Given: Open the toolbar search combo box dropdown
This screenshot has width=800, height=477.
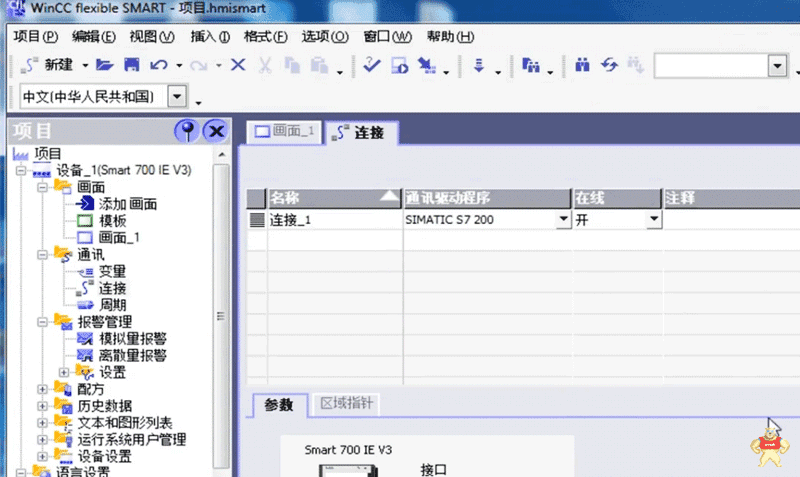Looking at the screenshot, I should (x=778, y=66).
